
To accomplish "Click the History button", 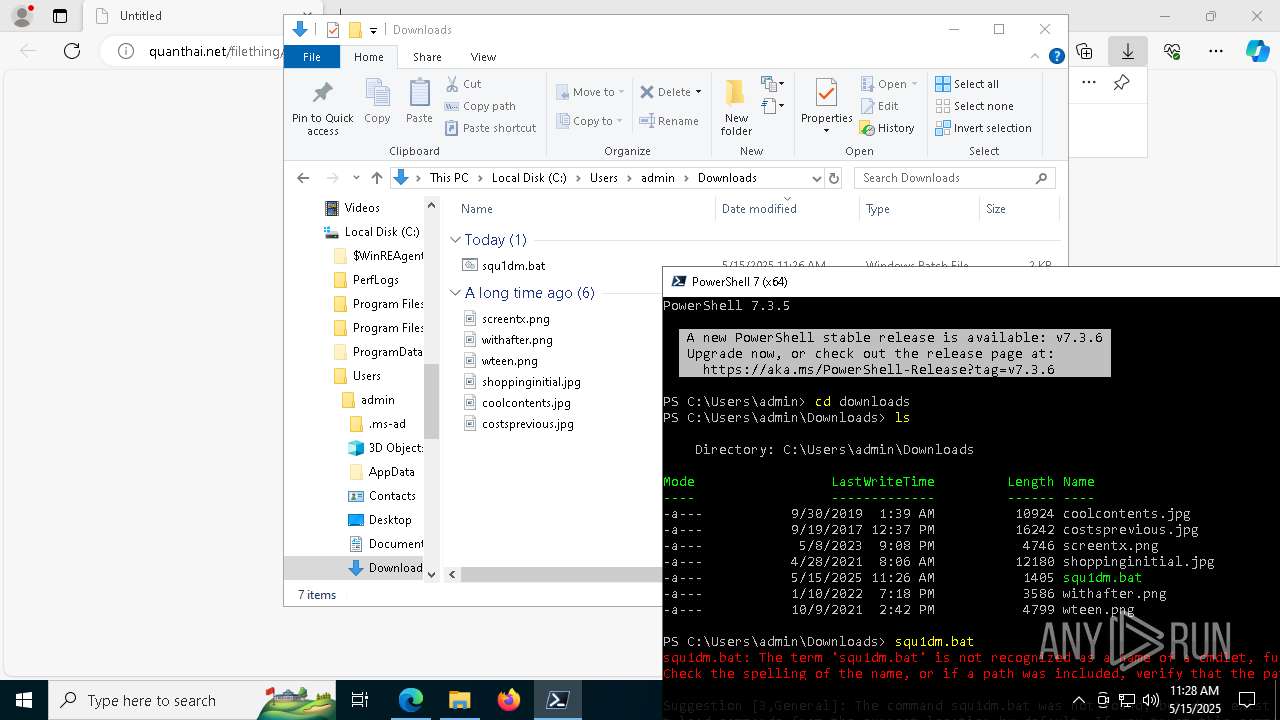I will (x=887, y=128).
